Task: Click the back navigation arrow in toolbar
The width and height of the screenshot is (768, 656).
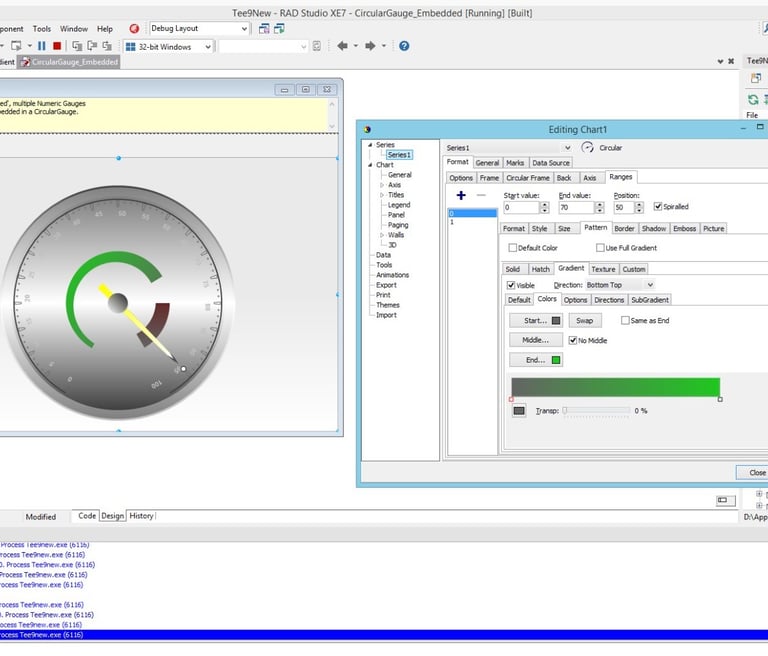Action: [x=342, y=46]
